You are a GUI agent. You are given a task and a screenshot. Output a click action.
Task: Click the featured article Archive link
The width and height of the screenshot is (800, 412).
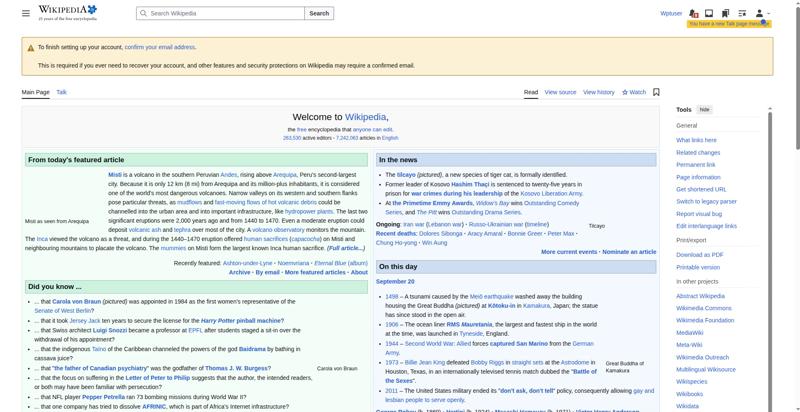(x=239, y=272)
